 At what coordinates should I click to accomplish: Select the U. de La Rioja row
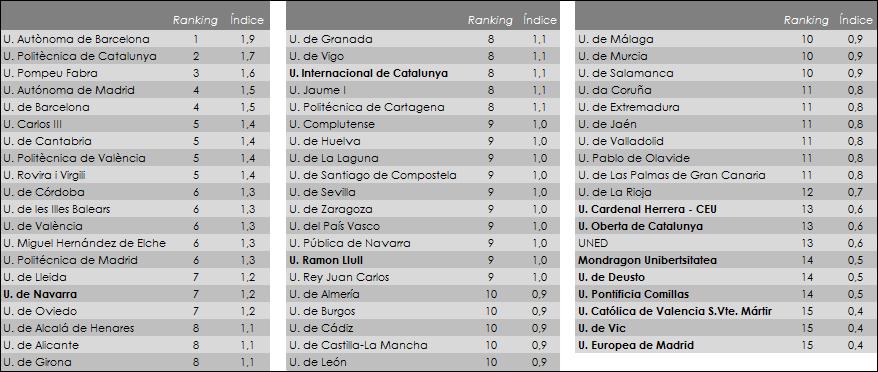coord(726,192)
